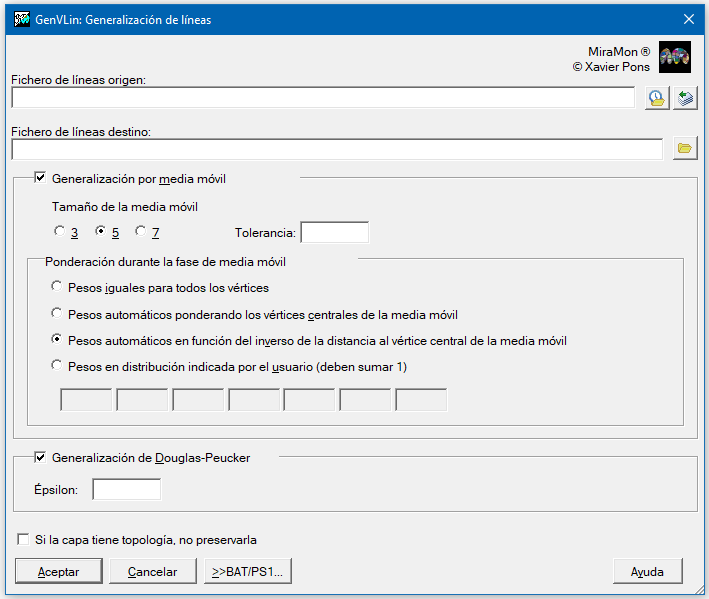This screenshot has height=599, width=709.
Task: Select 'Pesos iguales para todos los vértices'
Action: point(57,287)
